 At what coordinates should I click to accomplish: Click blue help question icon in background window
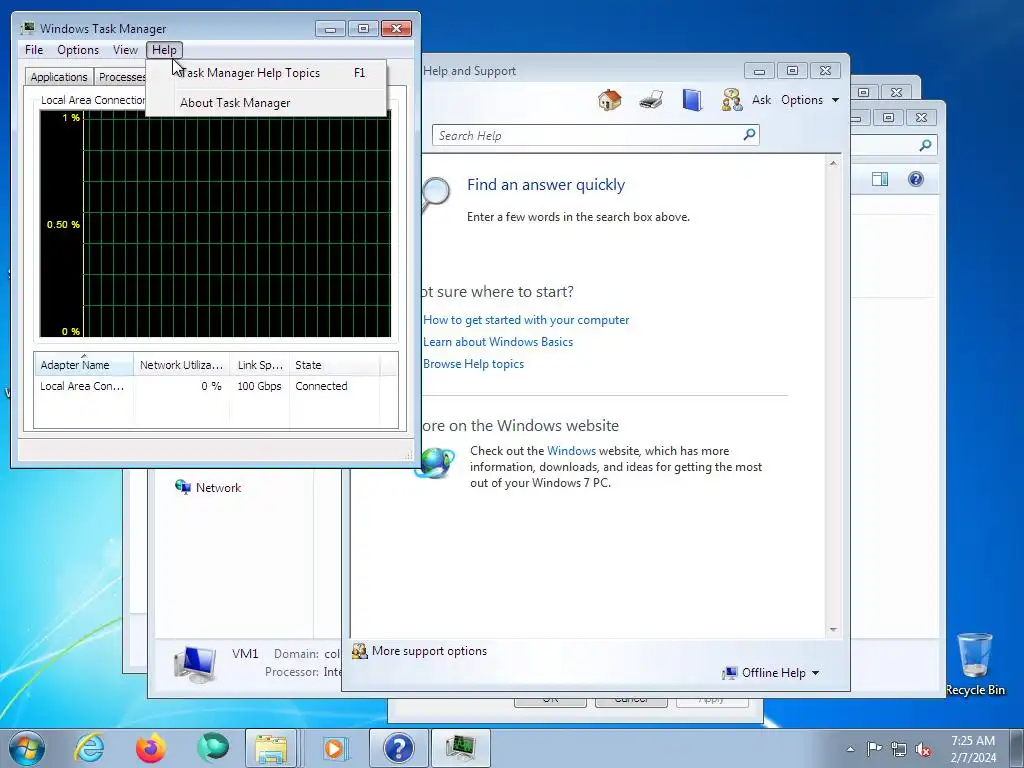pyautogui.click(x=916, y=179)
